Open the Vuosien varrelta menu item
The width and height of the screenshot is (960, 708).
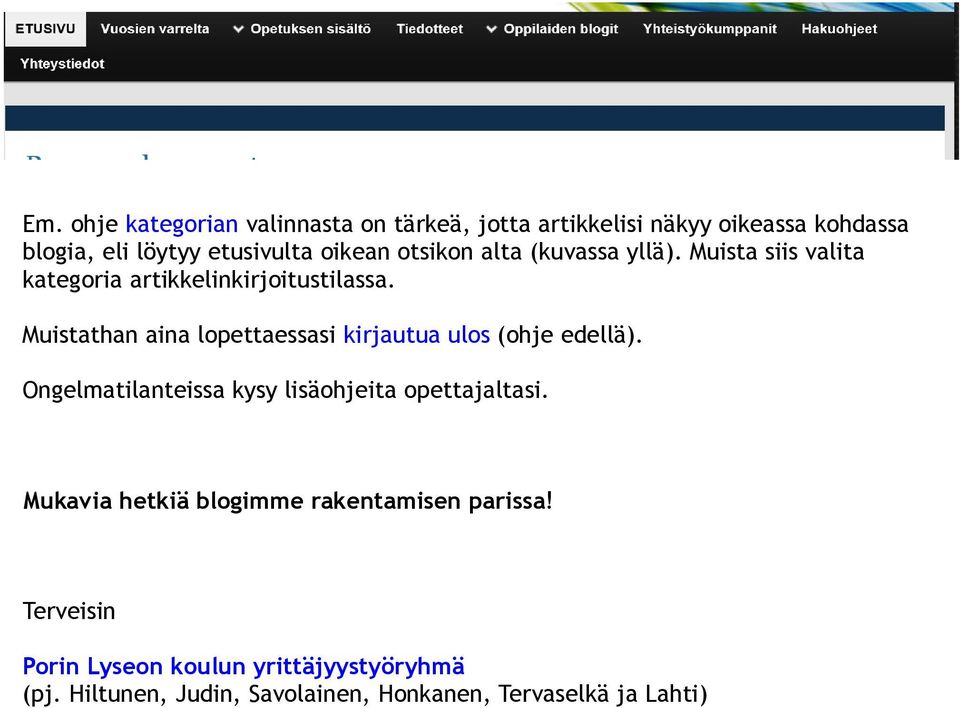[155, 29]
